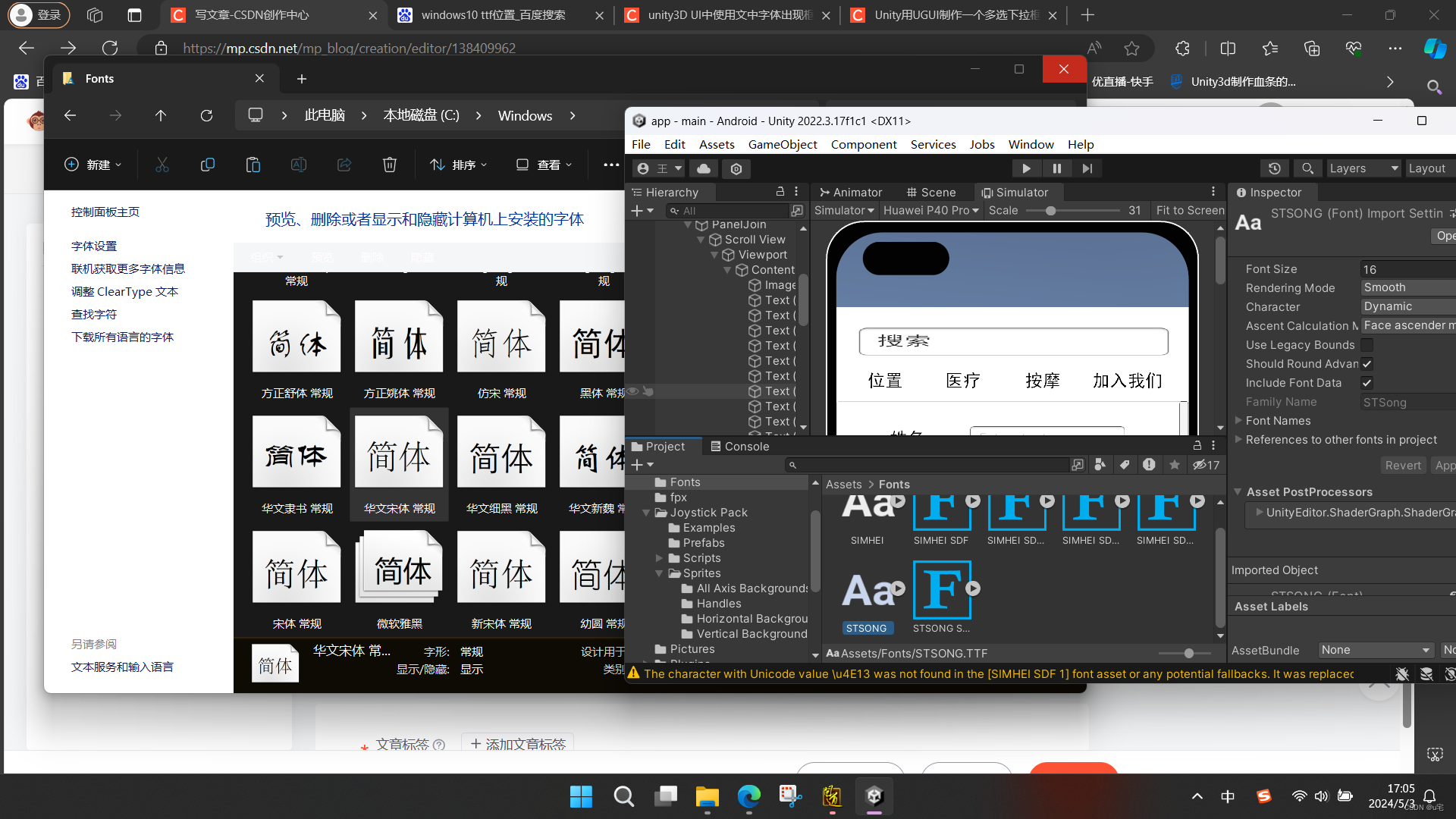Disable the Should Round Advance checkbox

[1367, 363]
